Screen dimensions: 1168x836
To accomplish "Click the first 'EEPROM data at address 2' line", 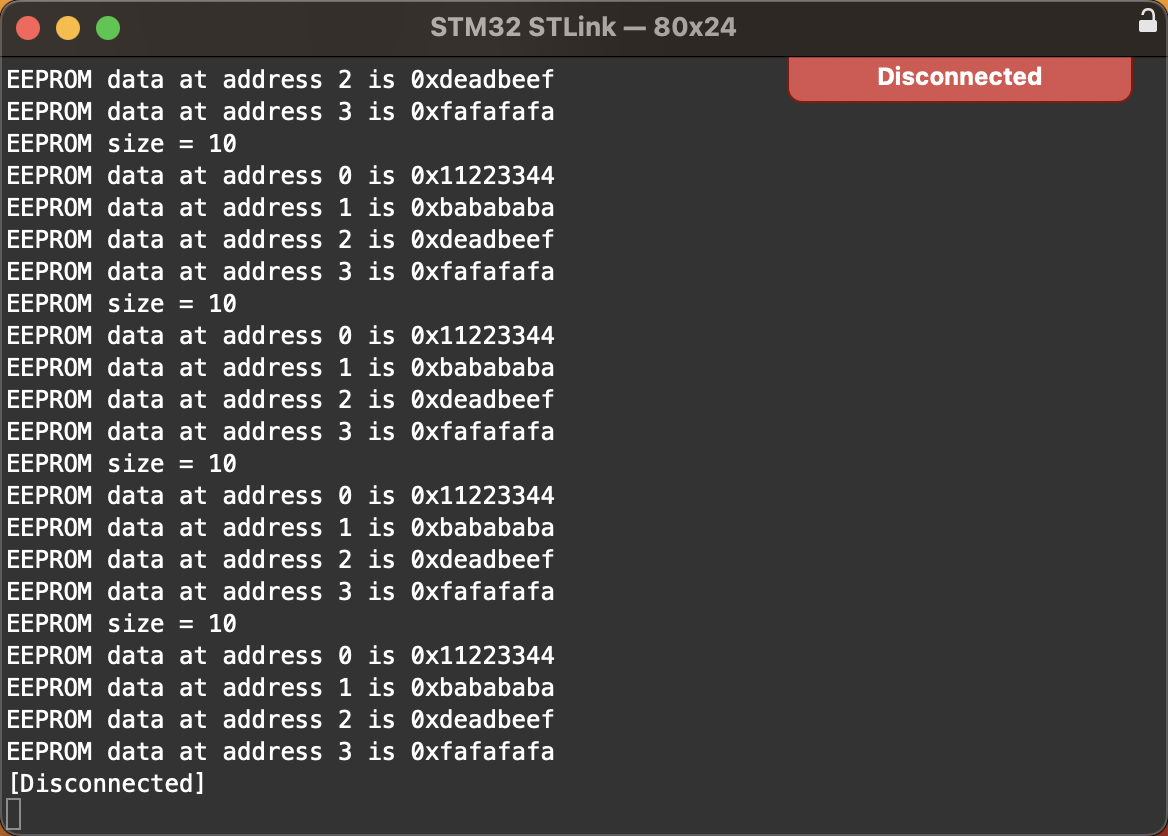I will click(280, 79).
